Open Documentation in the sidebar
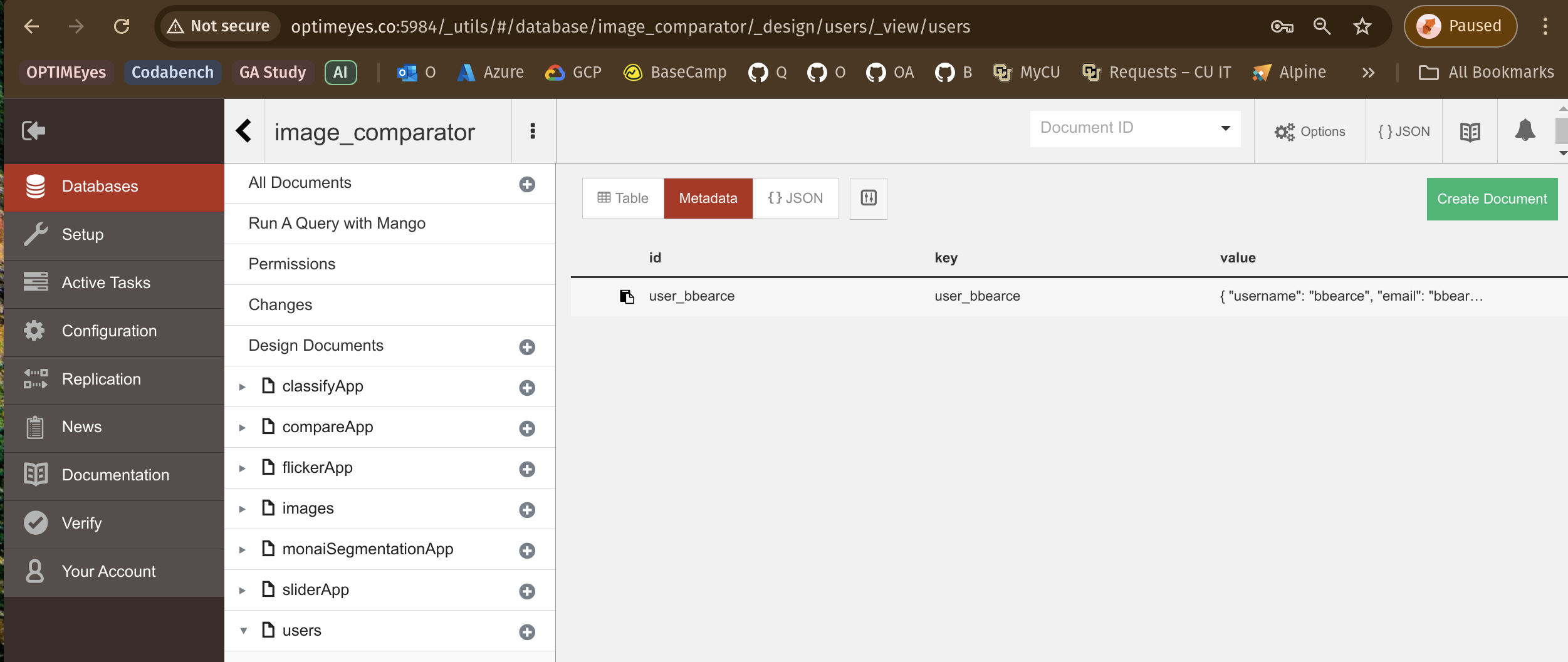 [114, 476]
